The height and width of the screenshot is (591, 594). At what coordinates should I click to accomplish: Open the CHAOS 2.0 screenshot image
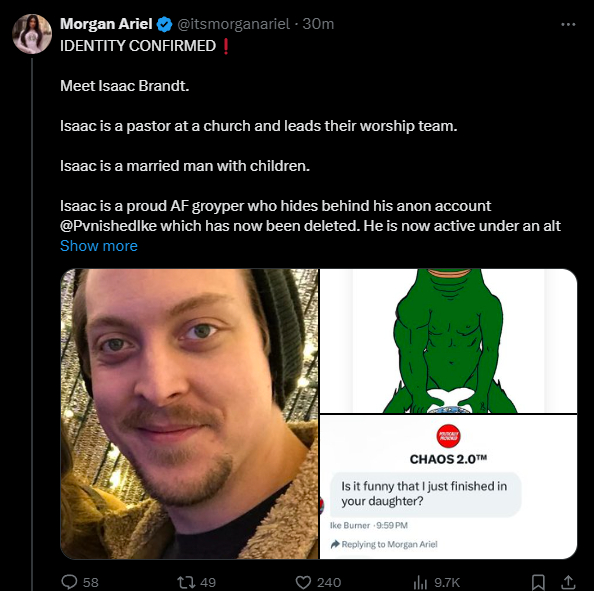[449, 487]
